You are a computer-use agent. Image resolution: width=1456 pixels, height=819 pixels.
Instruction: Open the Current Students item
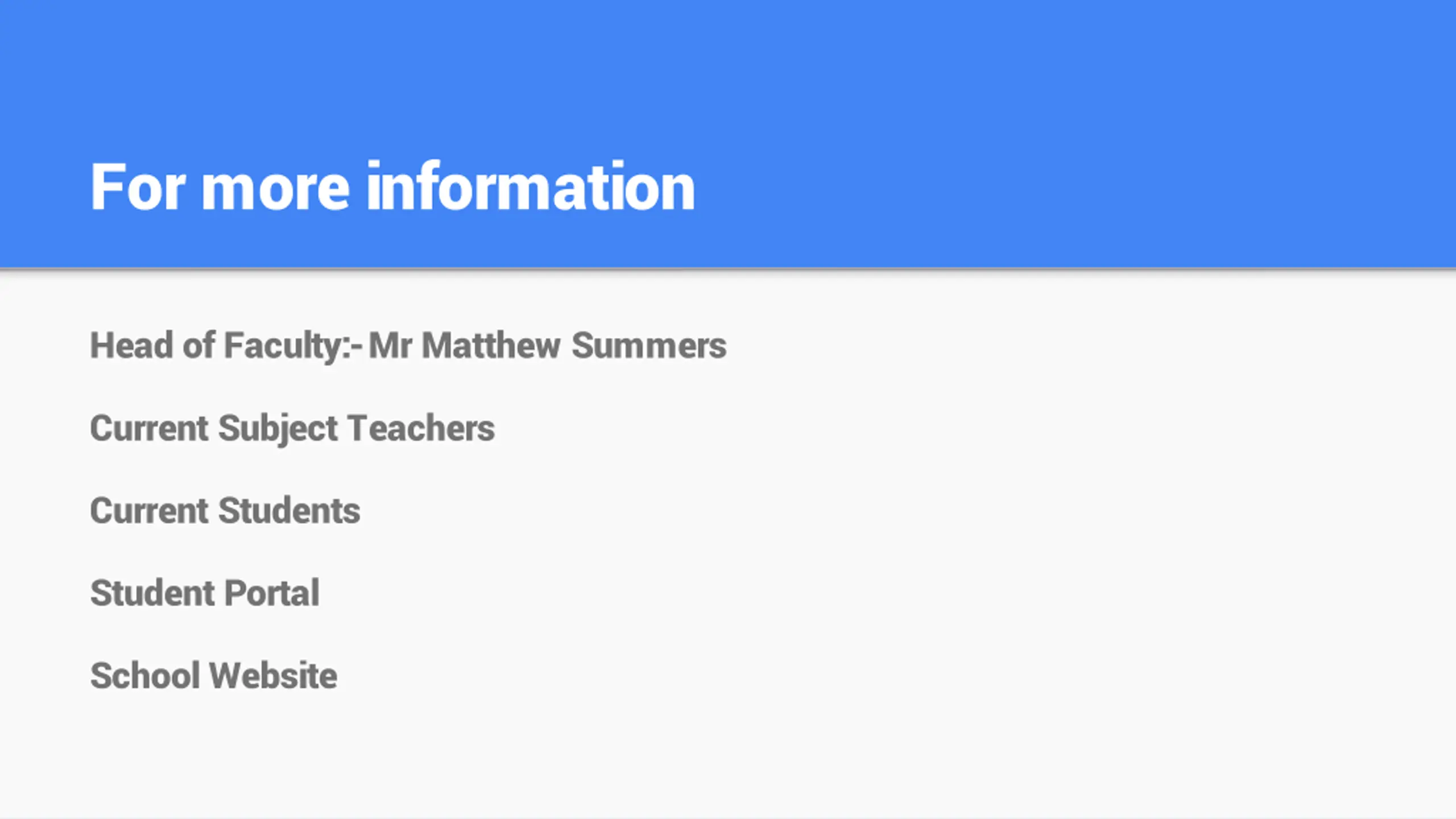click(x=225, y=510)
